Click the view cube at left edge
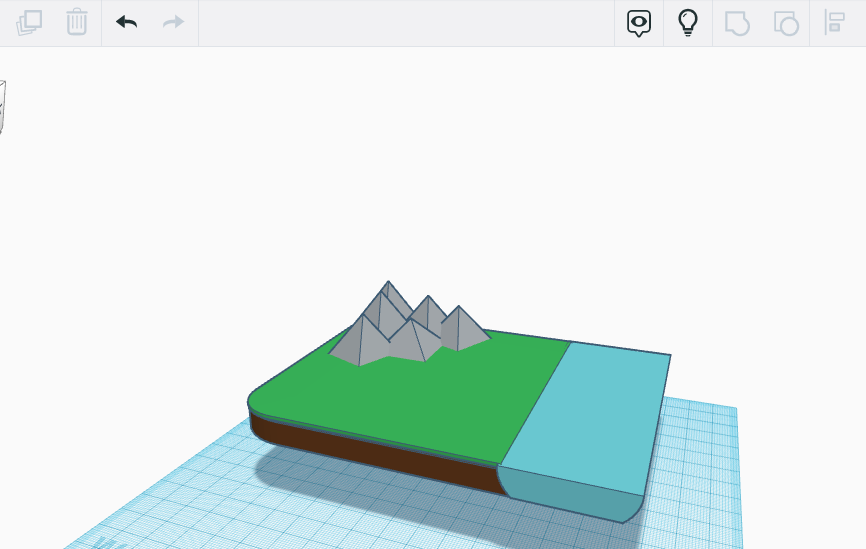The image size is (866, 549). pyautogui.click(x=2, y=107)
